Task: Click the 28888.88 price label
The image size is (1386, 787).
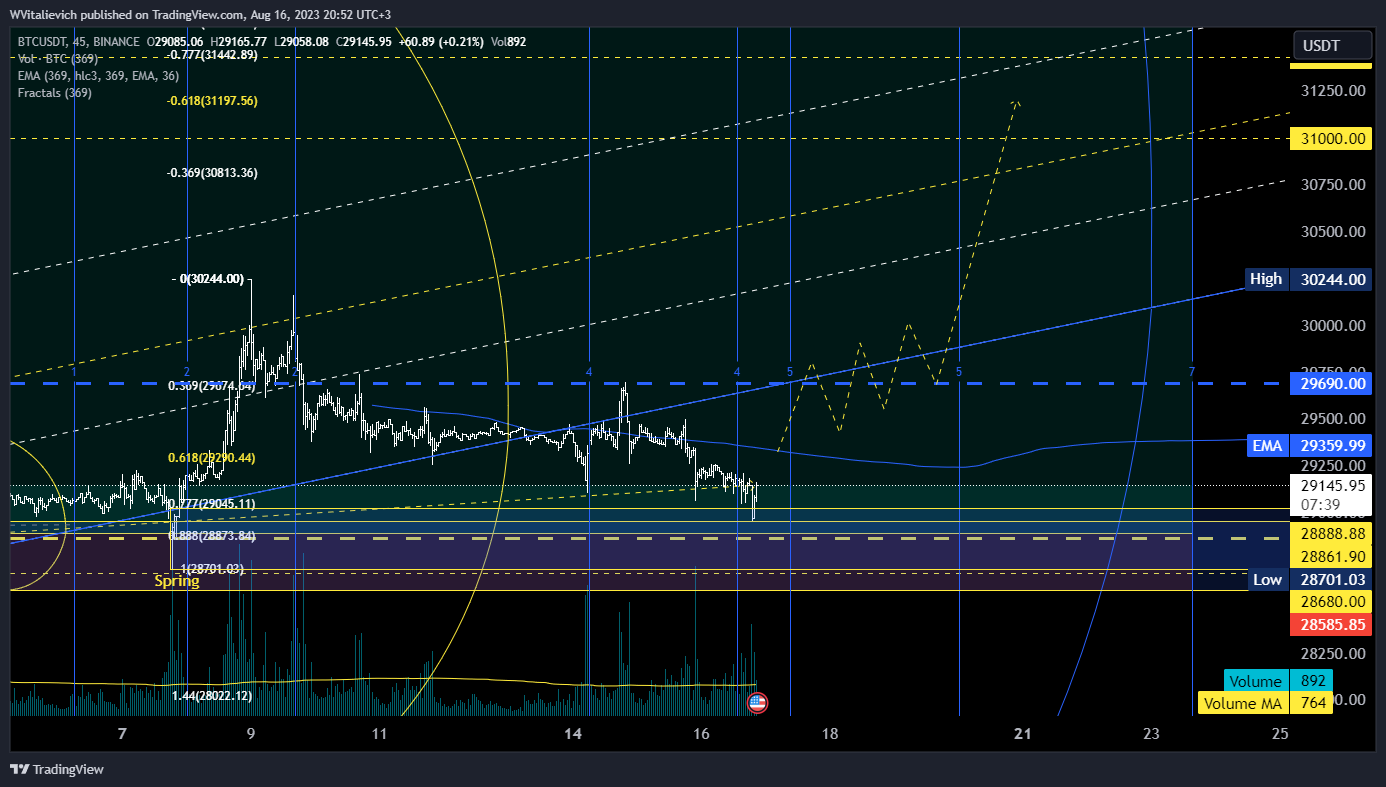Action: 1331,536
